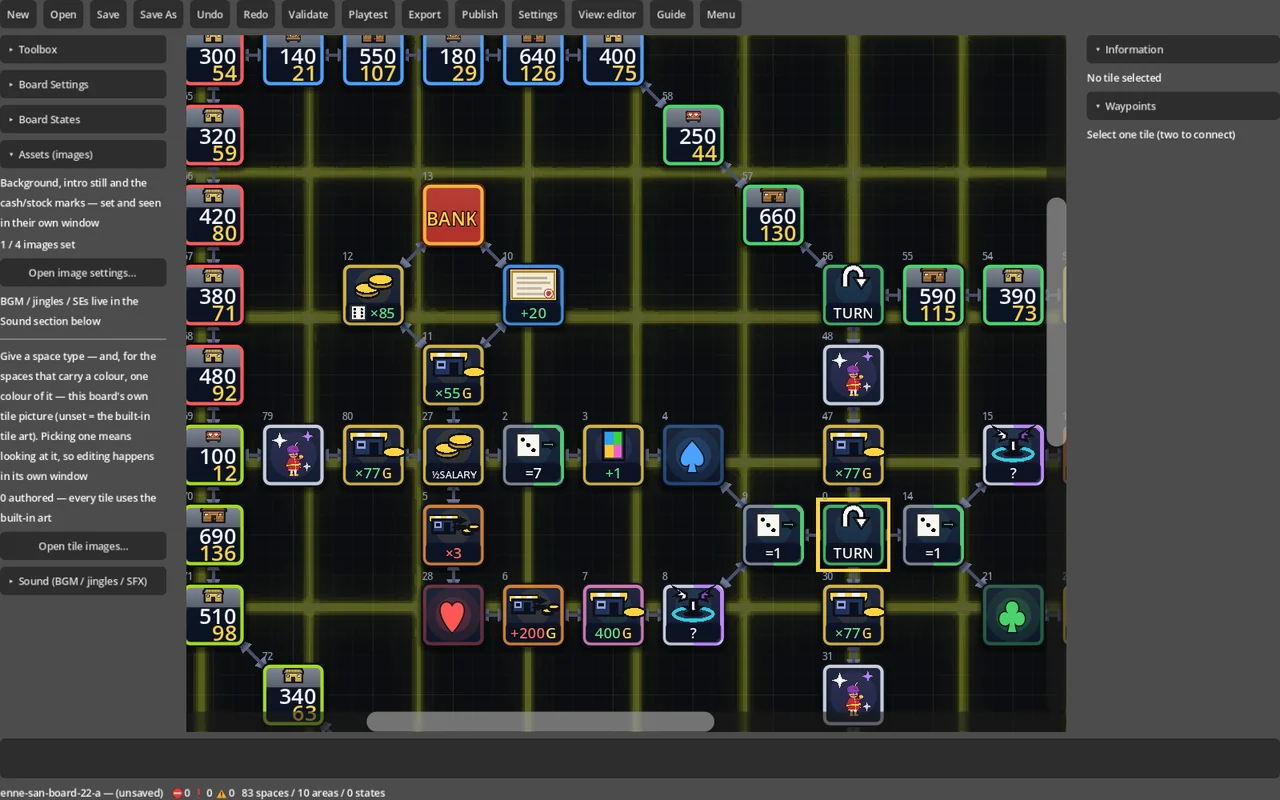Expand the Board Settings section

pyautogui.click(x=83, y=84)
